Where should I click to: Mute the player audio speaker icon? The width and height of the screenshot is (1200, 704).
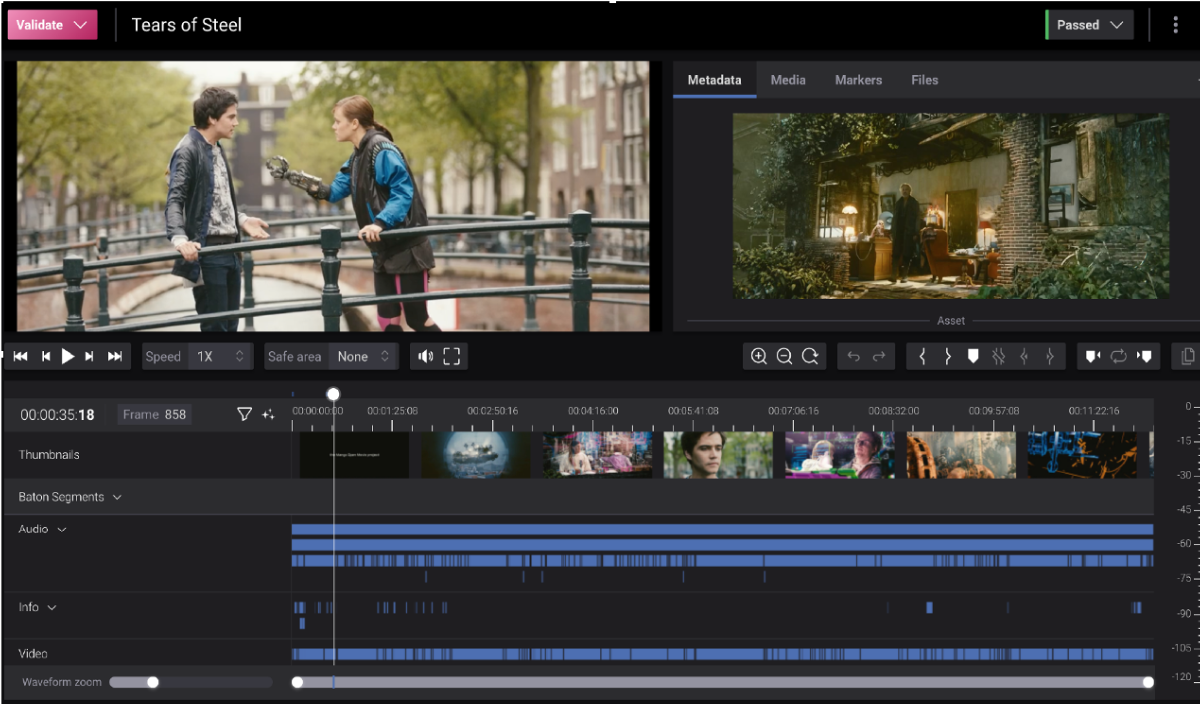coord(426,357)
